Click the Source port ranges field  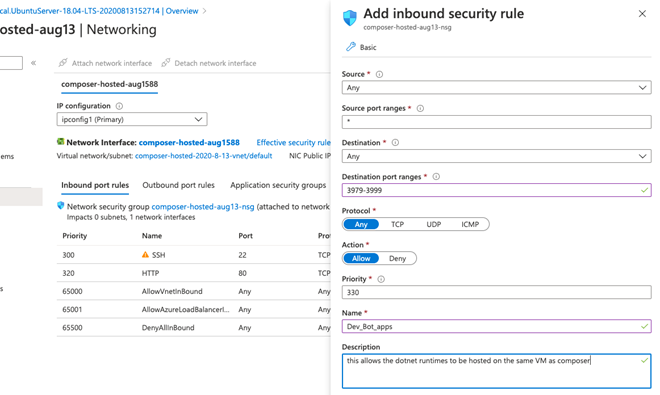pos(496,122)
